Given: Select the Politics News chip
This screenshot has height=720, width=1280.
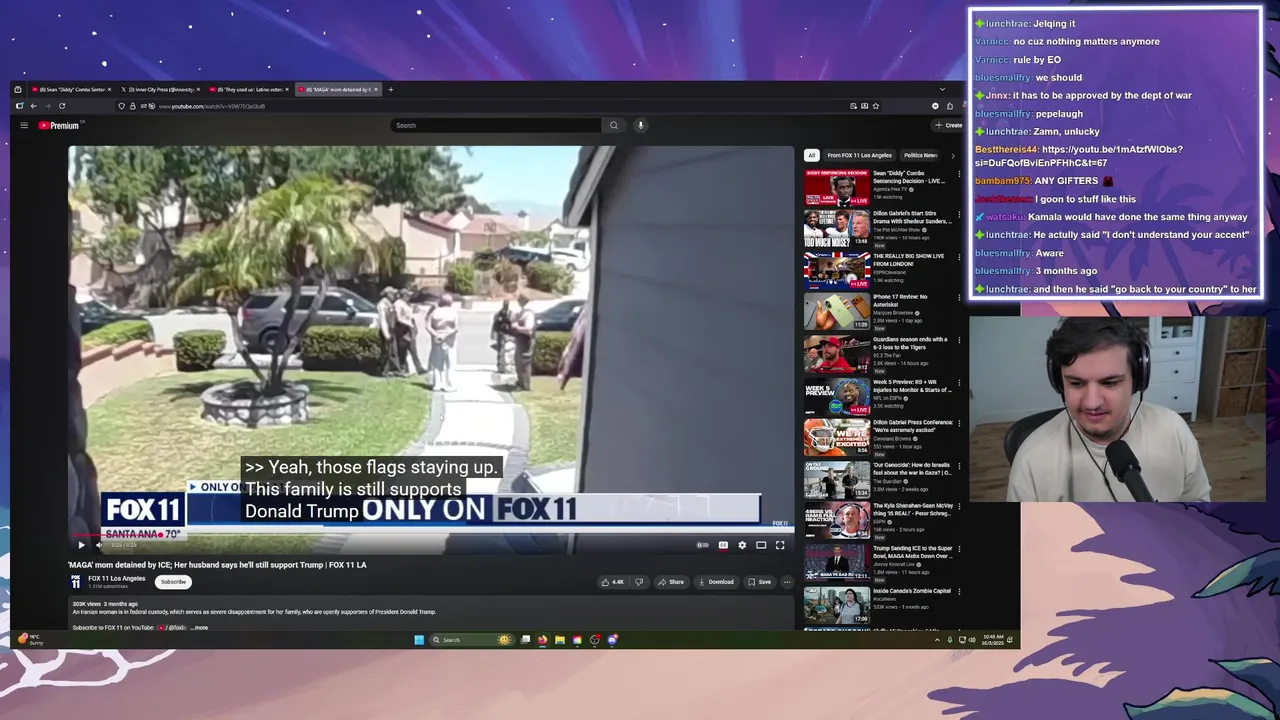Looking at the screenshot, I should click(920, 155).
